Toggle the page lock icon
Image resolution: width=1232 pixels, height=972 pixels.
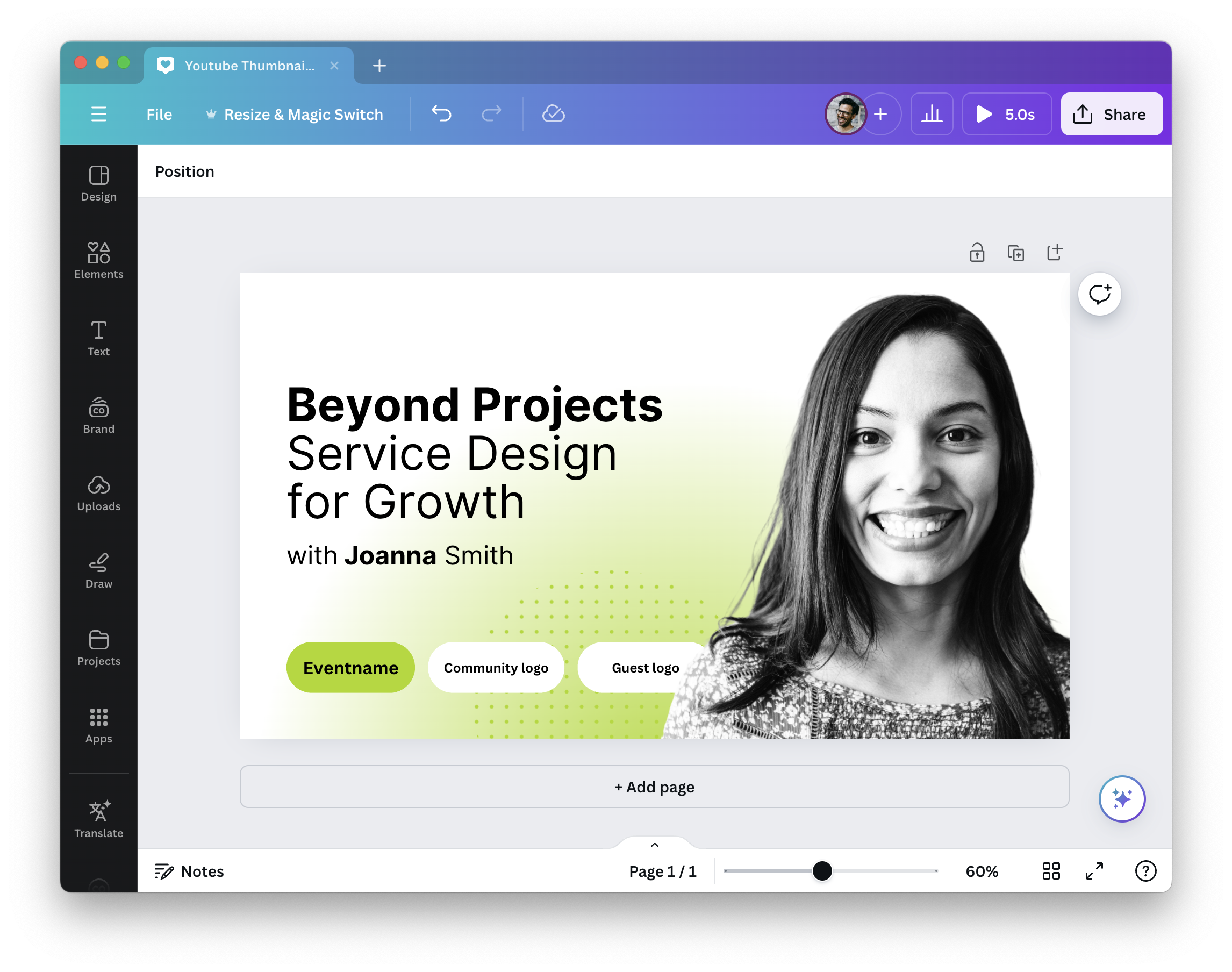(977, 252)
